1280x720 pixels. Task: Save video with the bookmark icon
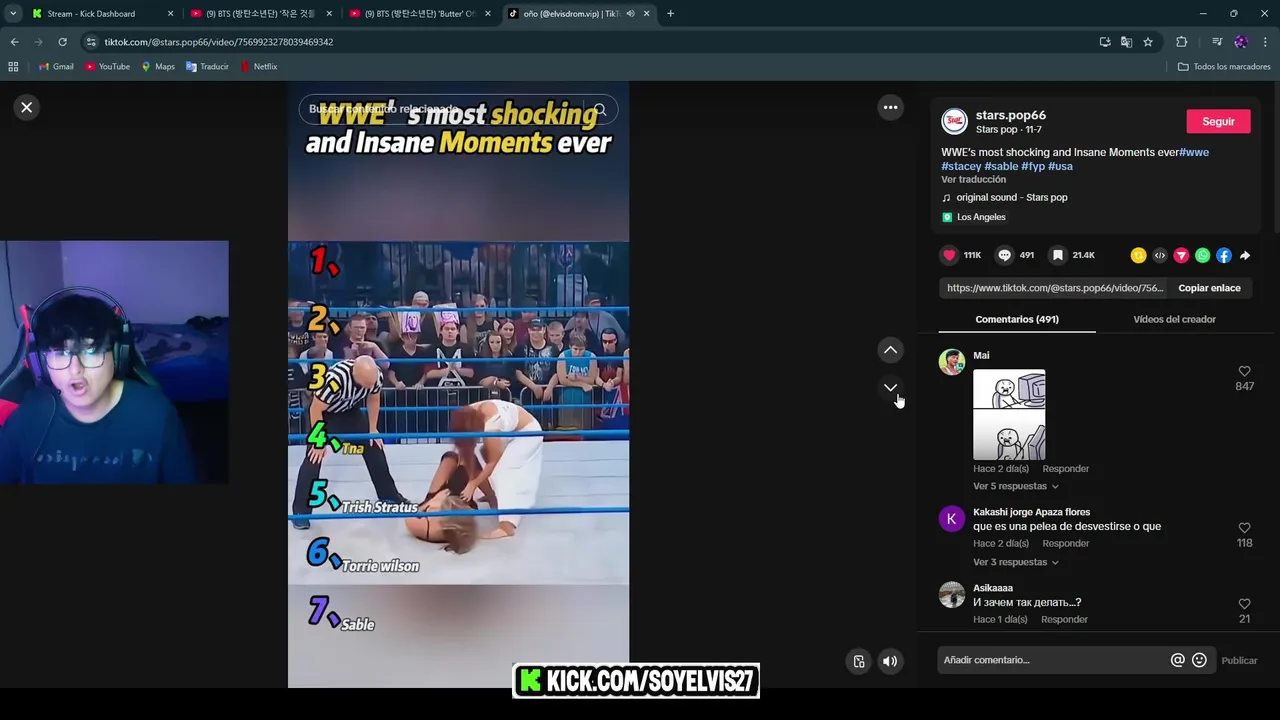coord(1057,255)
